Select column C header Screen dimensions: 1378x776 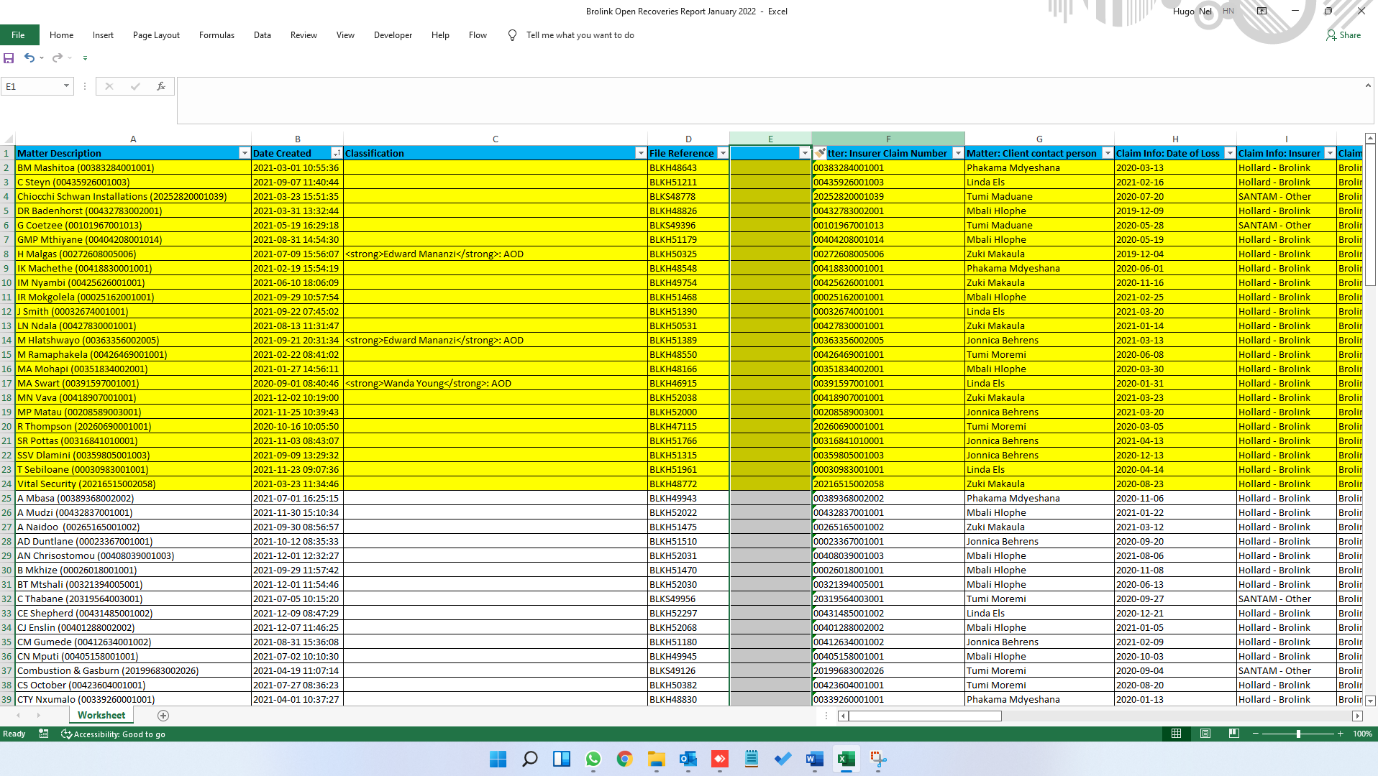coord(495,139)
